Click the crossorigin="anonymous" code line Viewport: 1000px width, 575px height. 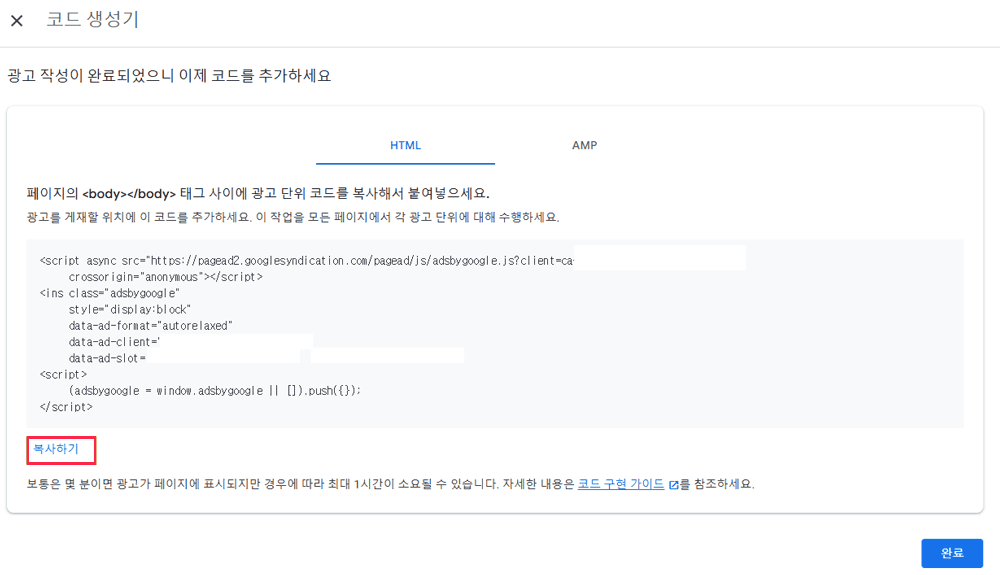(166, 277)
